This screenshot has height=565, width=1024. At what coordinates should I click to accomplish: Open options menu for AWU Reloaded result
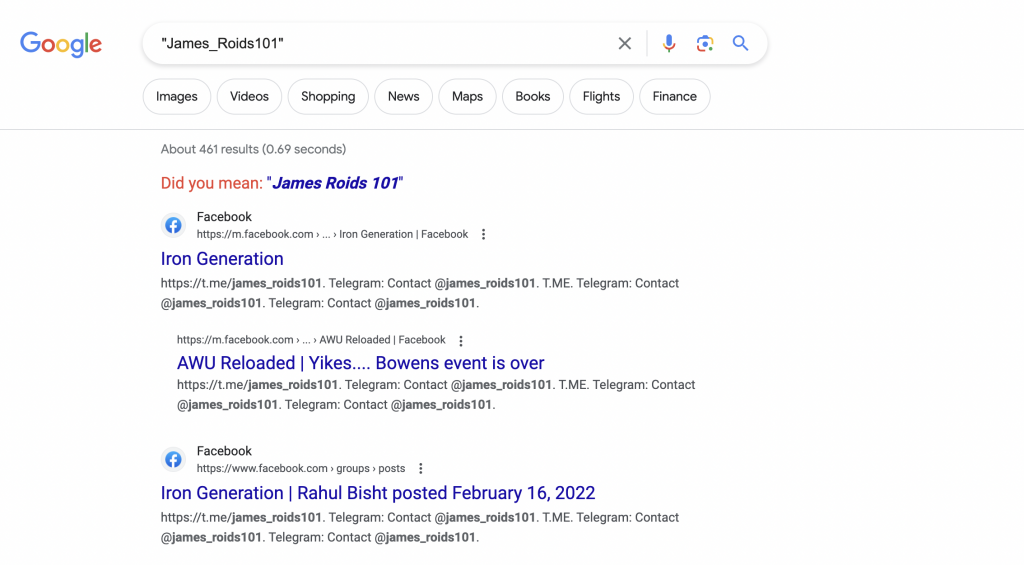pyautogui.click(x=461, y=340)
